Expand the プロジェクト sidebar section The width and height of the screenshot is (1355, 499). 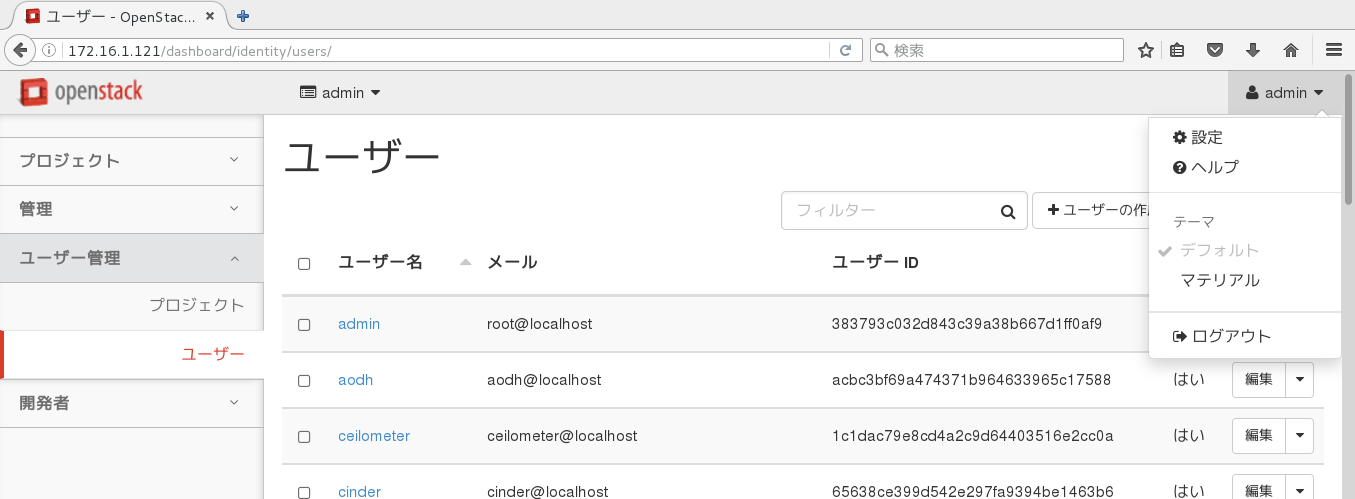point(132,161)
